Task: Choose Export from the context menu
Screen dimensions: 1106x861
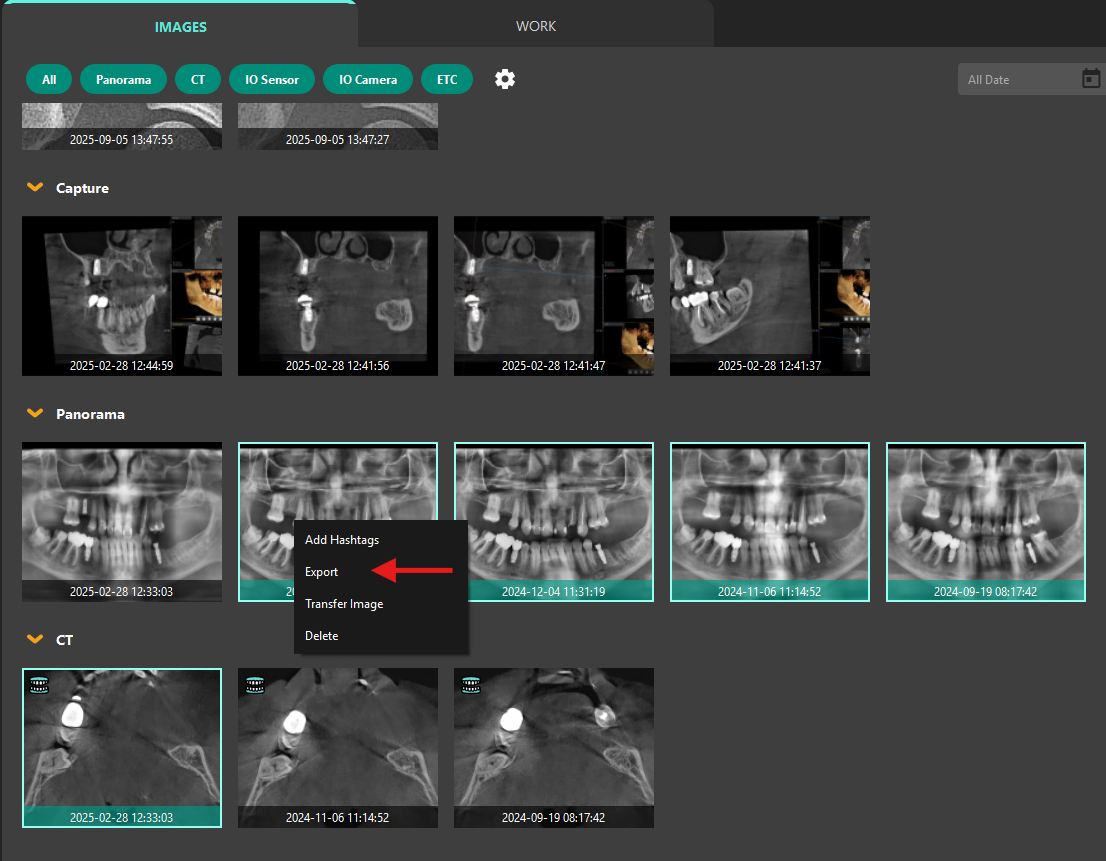Action: 381,572
